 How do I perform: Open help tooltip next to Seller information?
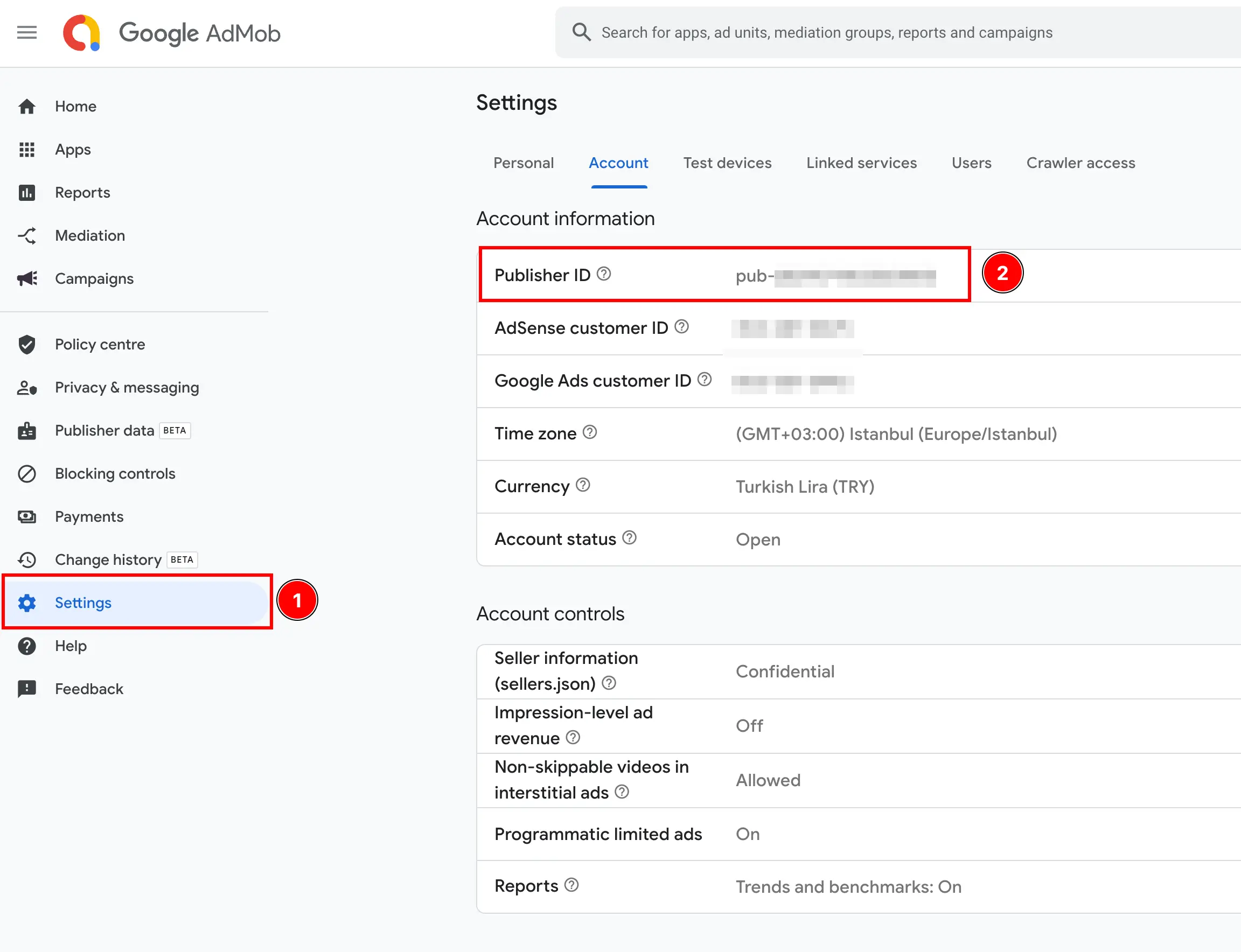(x=609, y=683)
